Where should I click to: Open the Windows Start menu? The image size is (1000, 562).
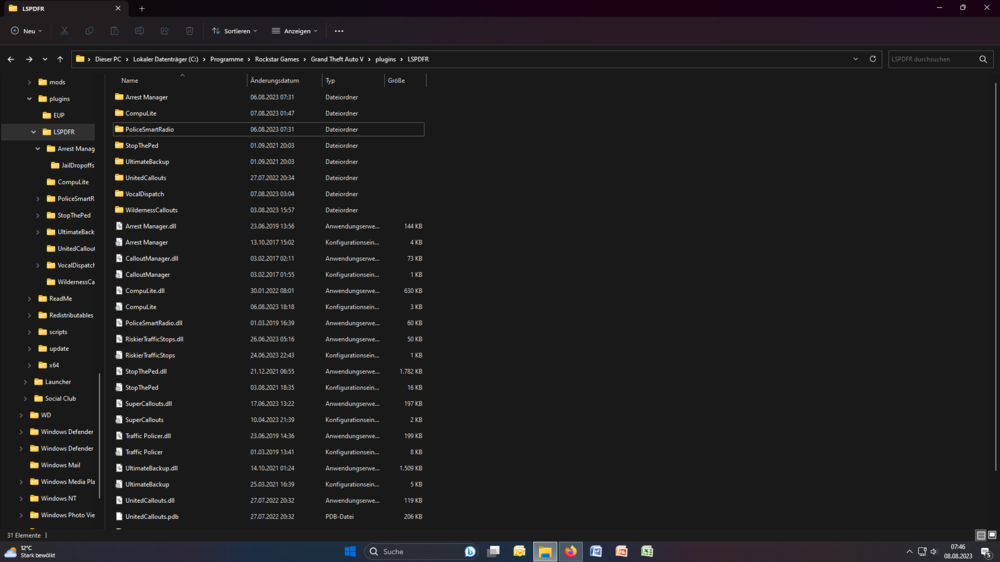350,551
